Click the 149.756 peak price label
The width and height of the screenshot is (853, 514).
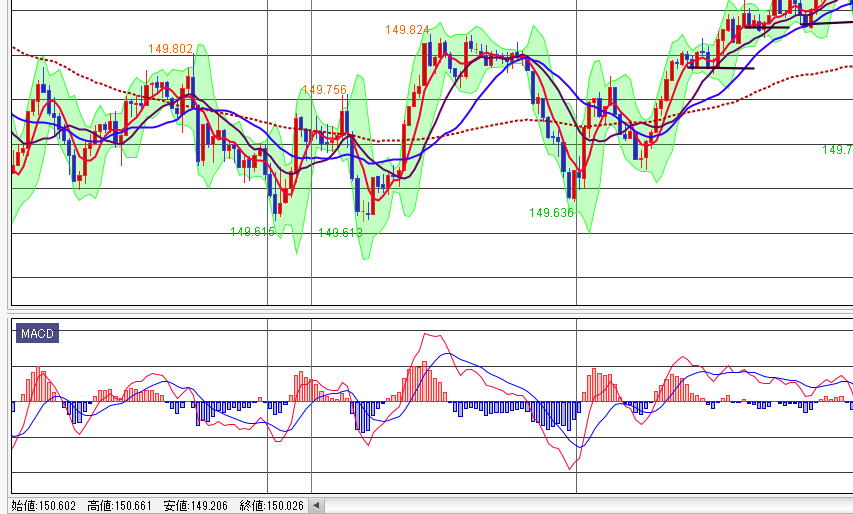coord(324,90)
